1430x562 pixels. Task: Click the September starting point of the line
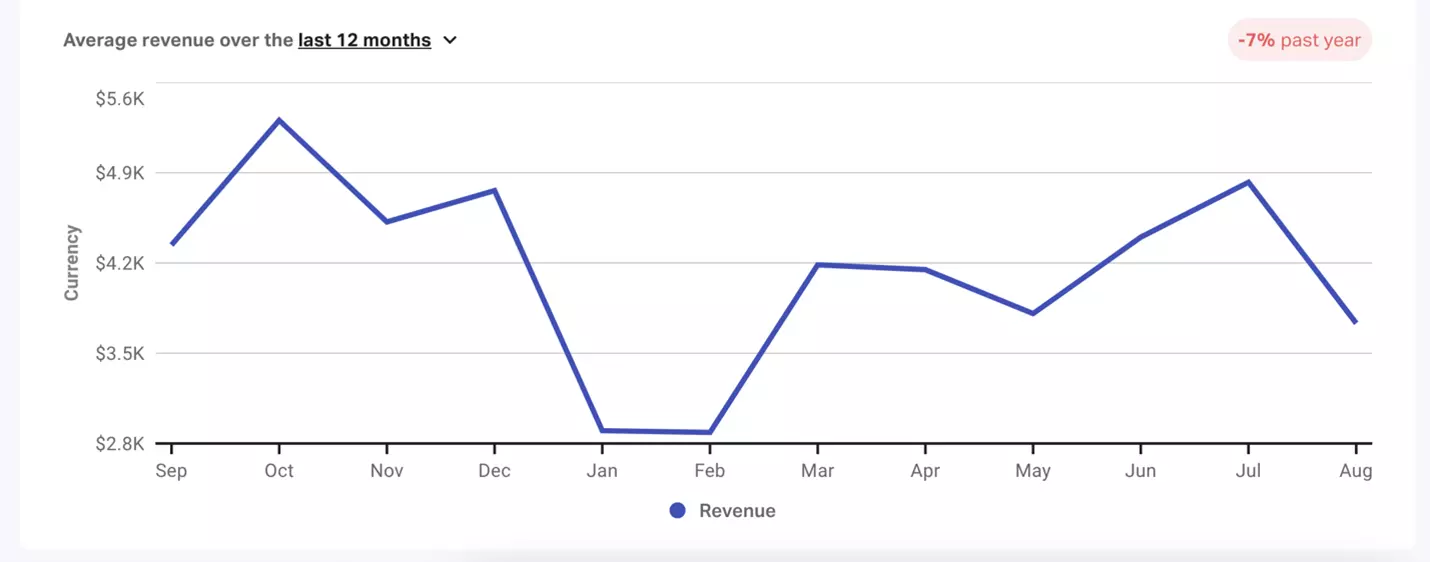click(172, 244)
